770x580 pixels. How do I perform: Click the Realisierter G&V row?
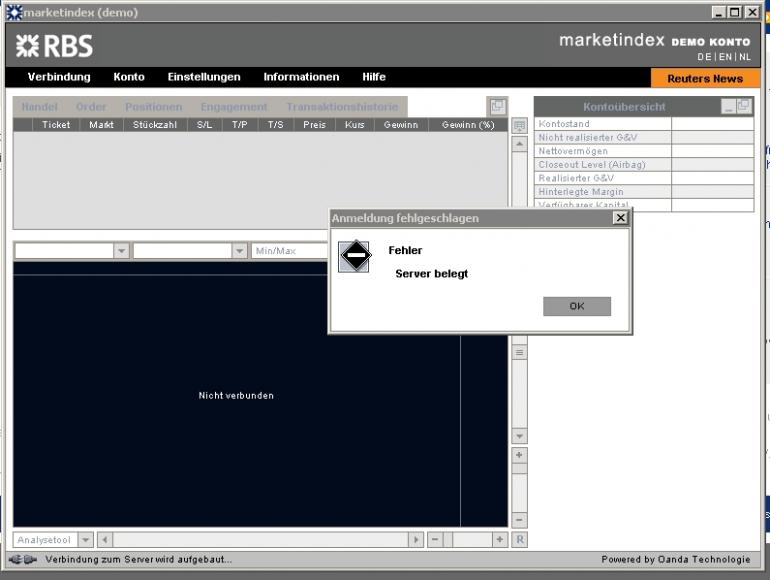point(644,178)
